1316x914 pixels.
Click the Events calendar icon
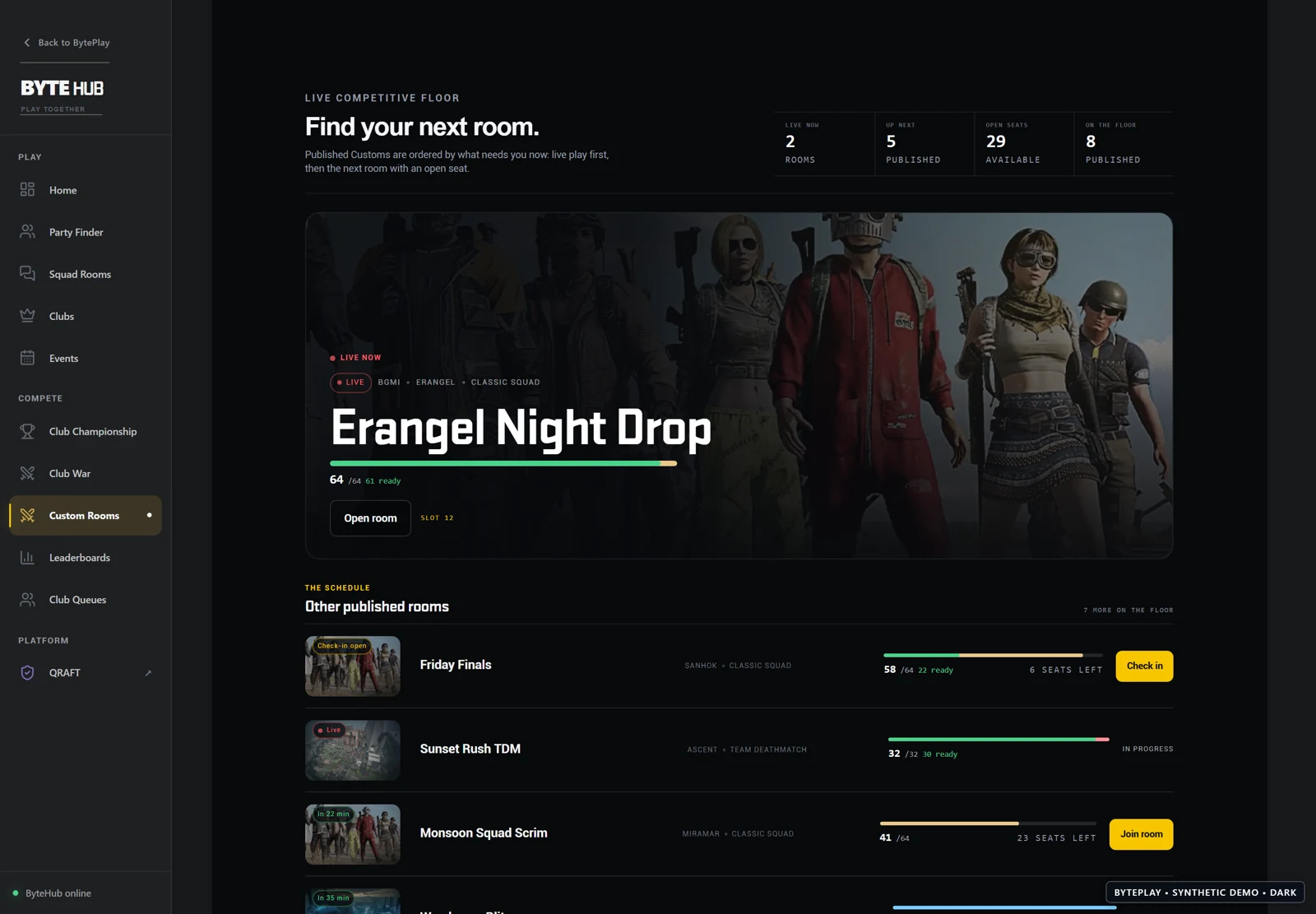coord(27,358)
